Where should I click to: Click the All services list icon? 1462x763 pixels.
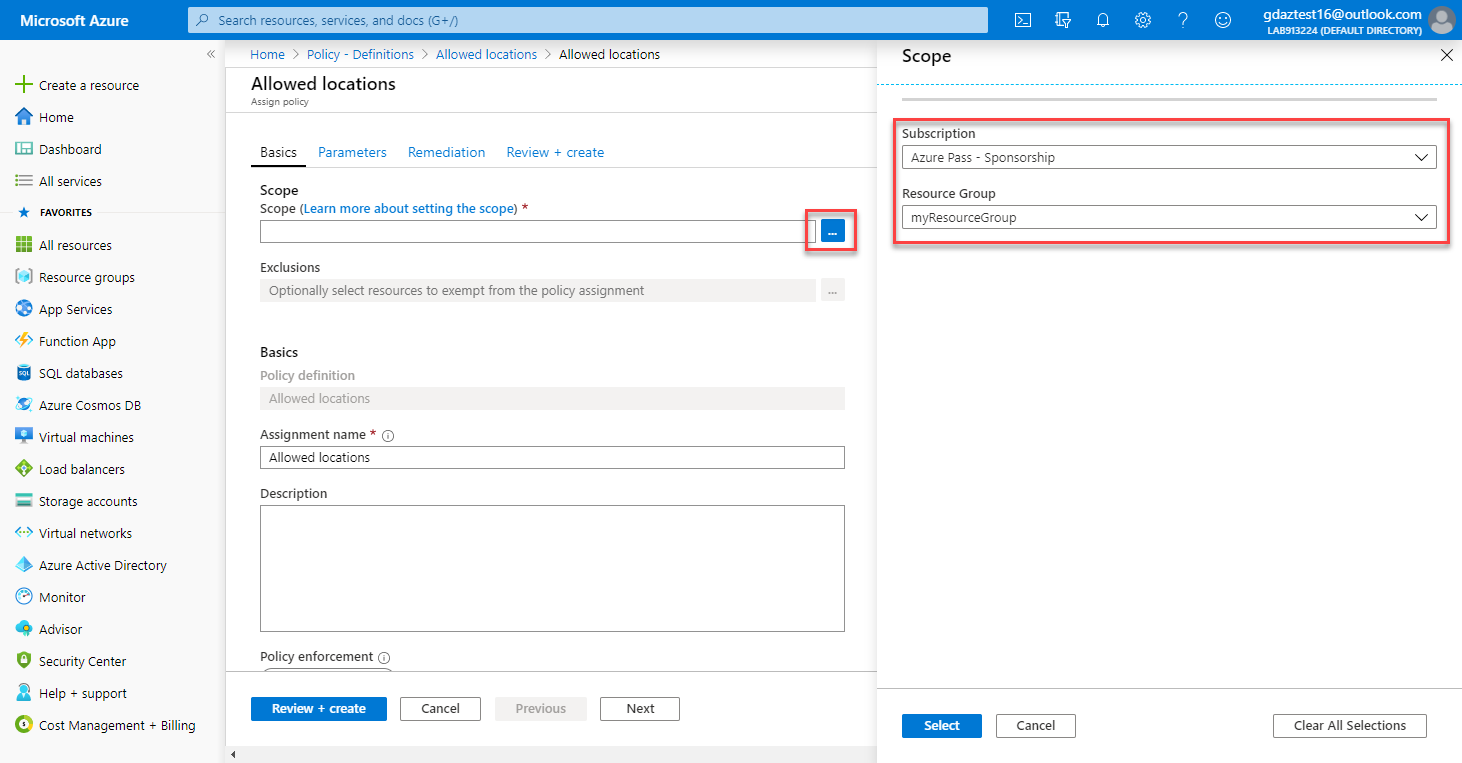coord(24,181)
